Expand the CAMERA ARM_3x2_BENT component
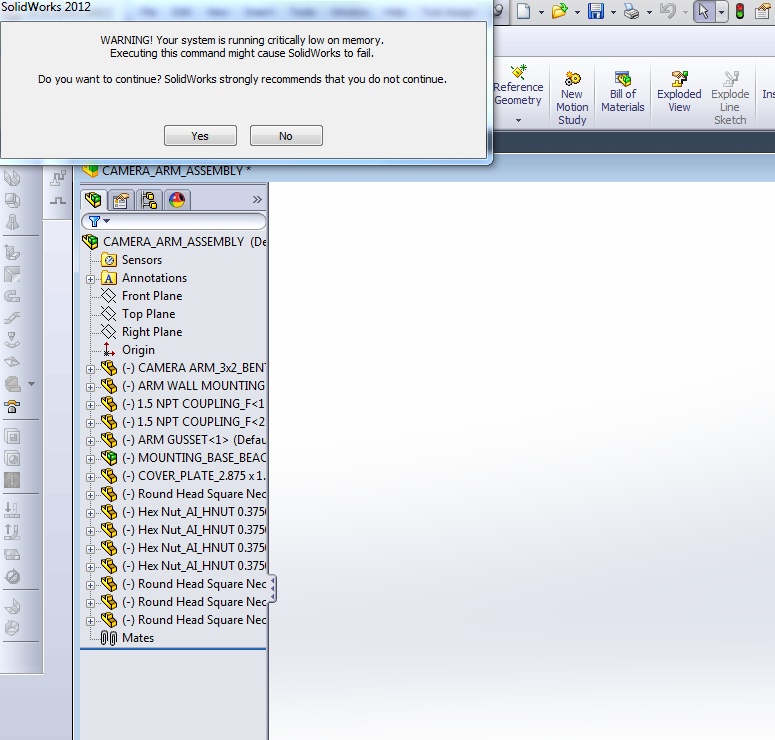This screenshot has width=775, height=740. pos(90,369)
